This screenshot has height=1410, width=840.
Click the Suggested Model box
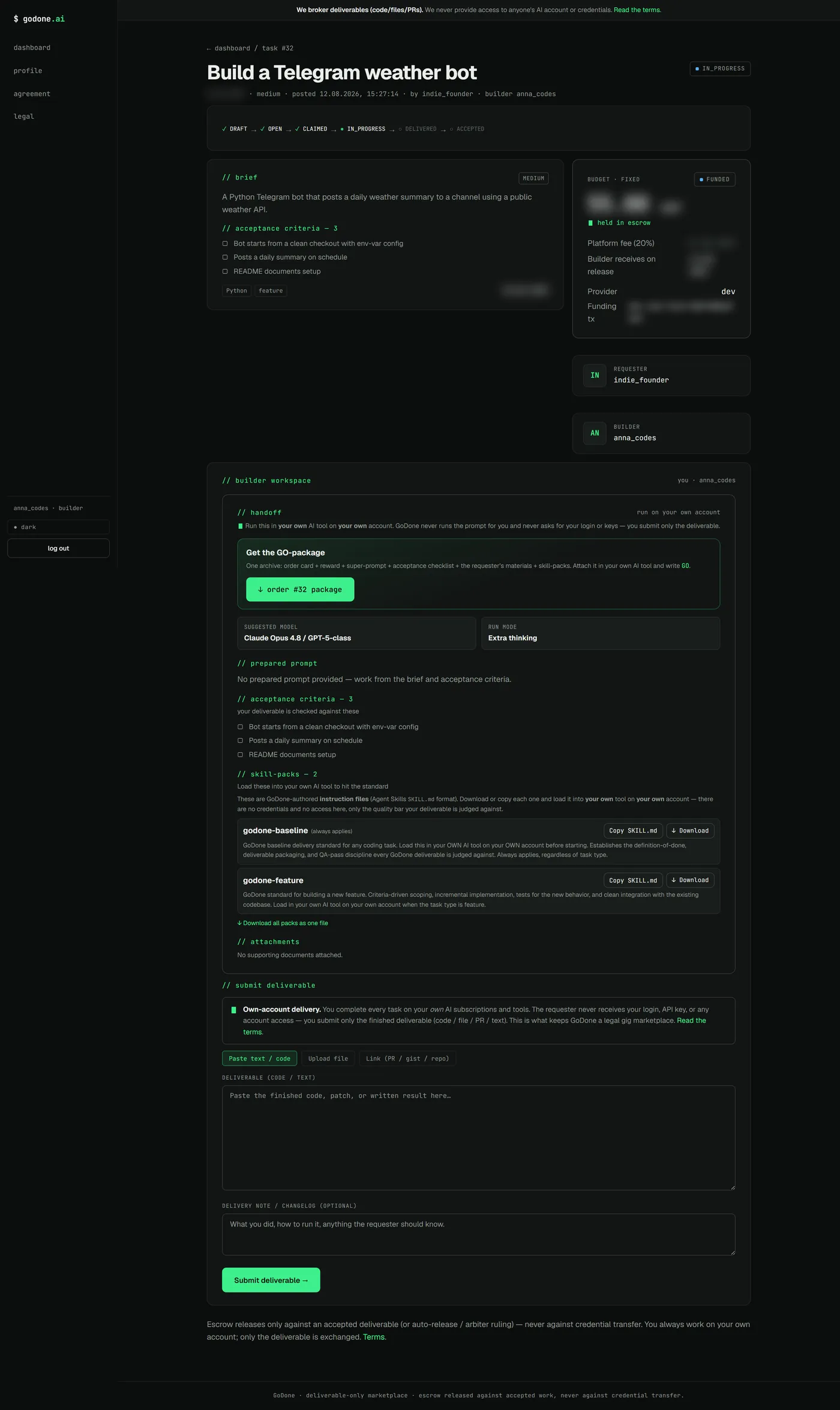(356, 633)
